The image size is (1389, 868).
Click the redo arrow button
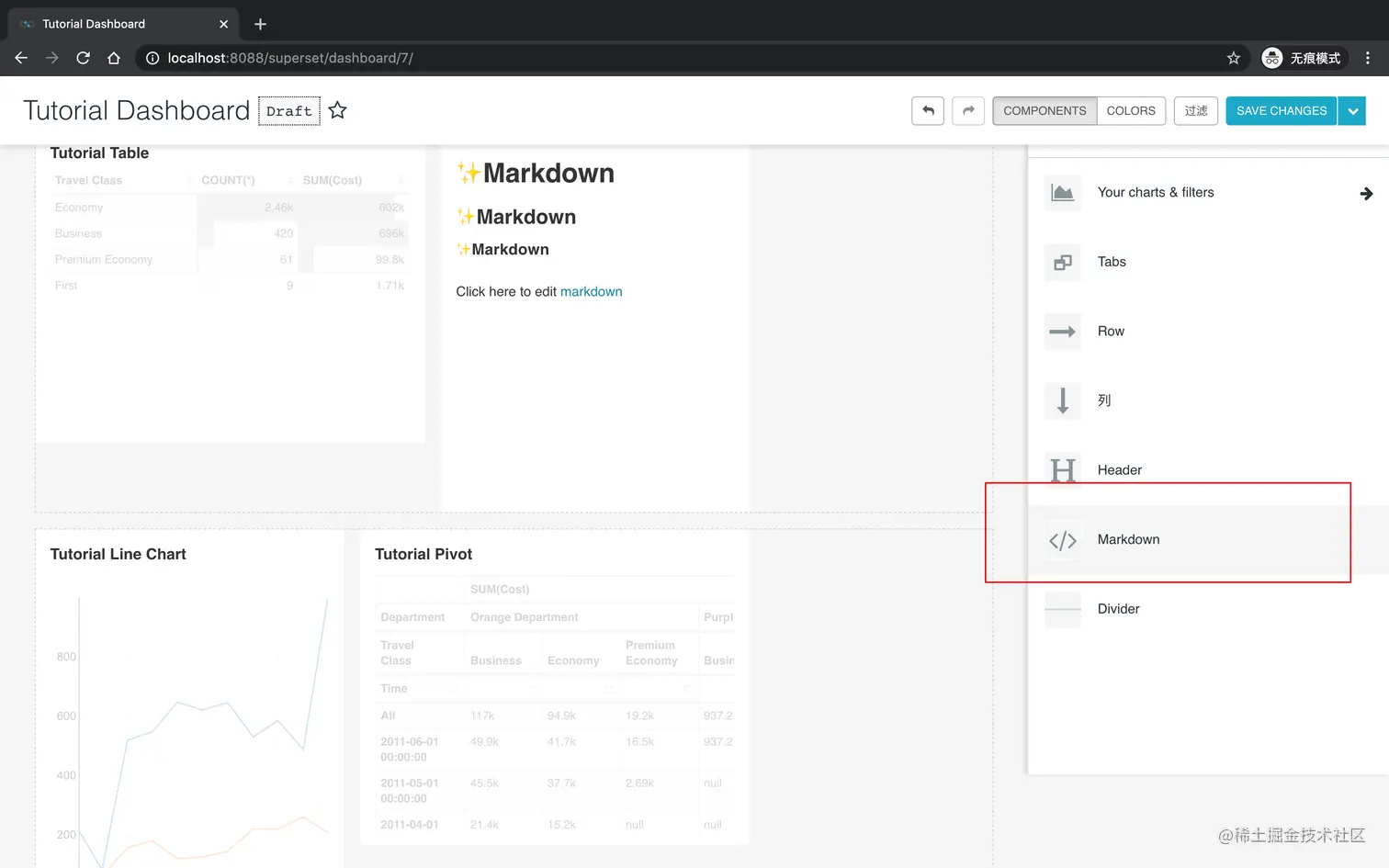tap(968, 111)
